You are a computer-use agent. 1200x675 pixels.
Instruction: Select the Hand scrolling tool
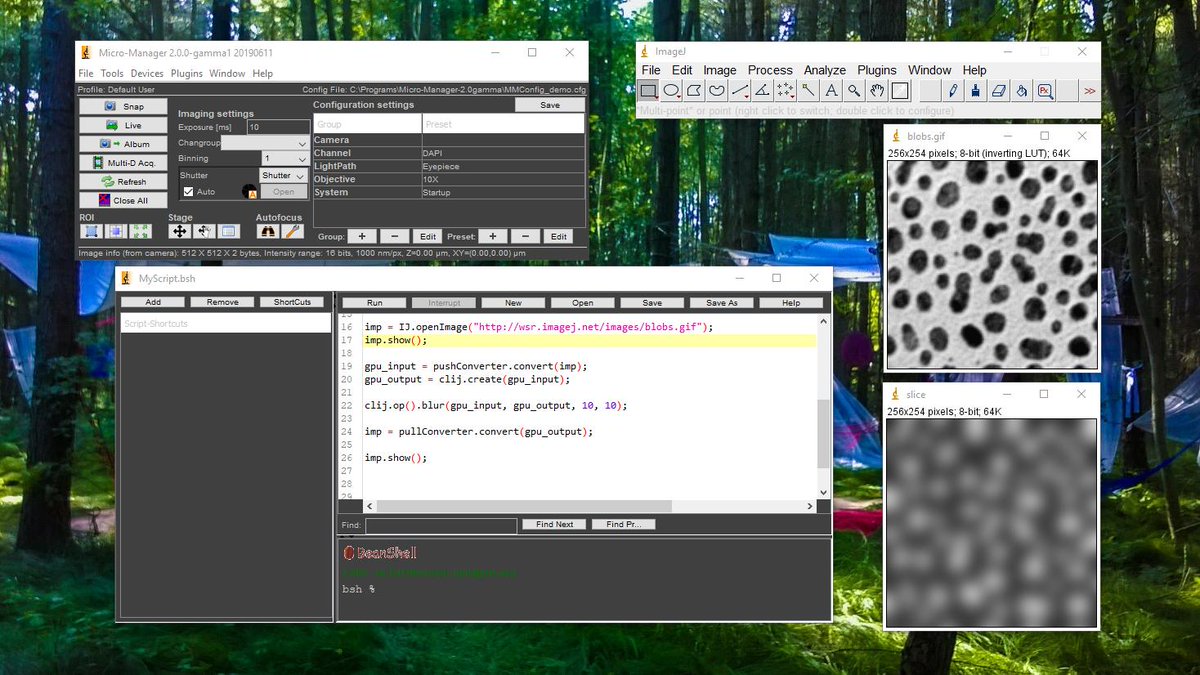coord(876,90)
